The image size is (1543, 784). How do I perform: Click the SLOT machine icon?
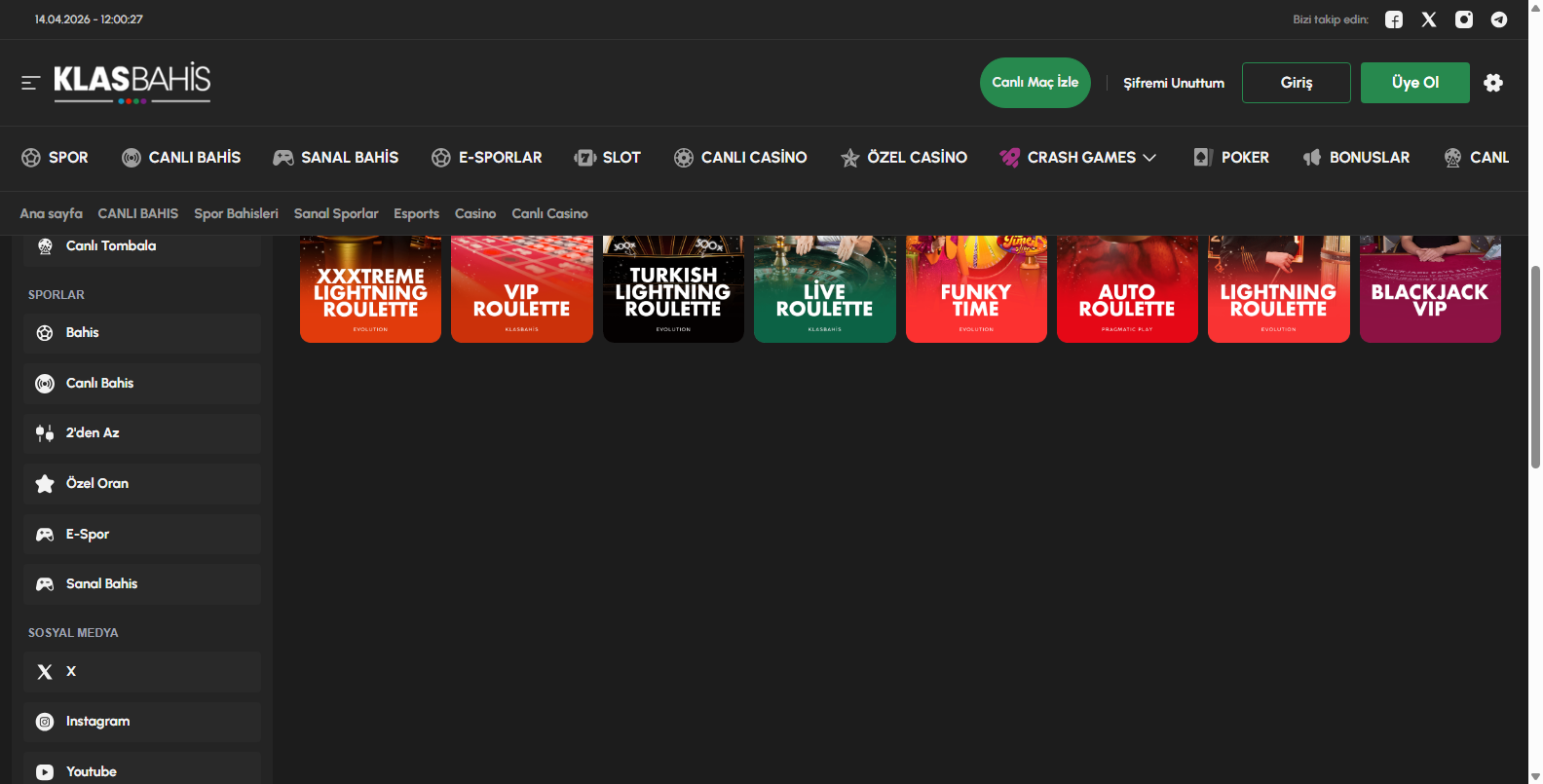point(585,158)
